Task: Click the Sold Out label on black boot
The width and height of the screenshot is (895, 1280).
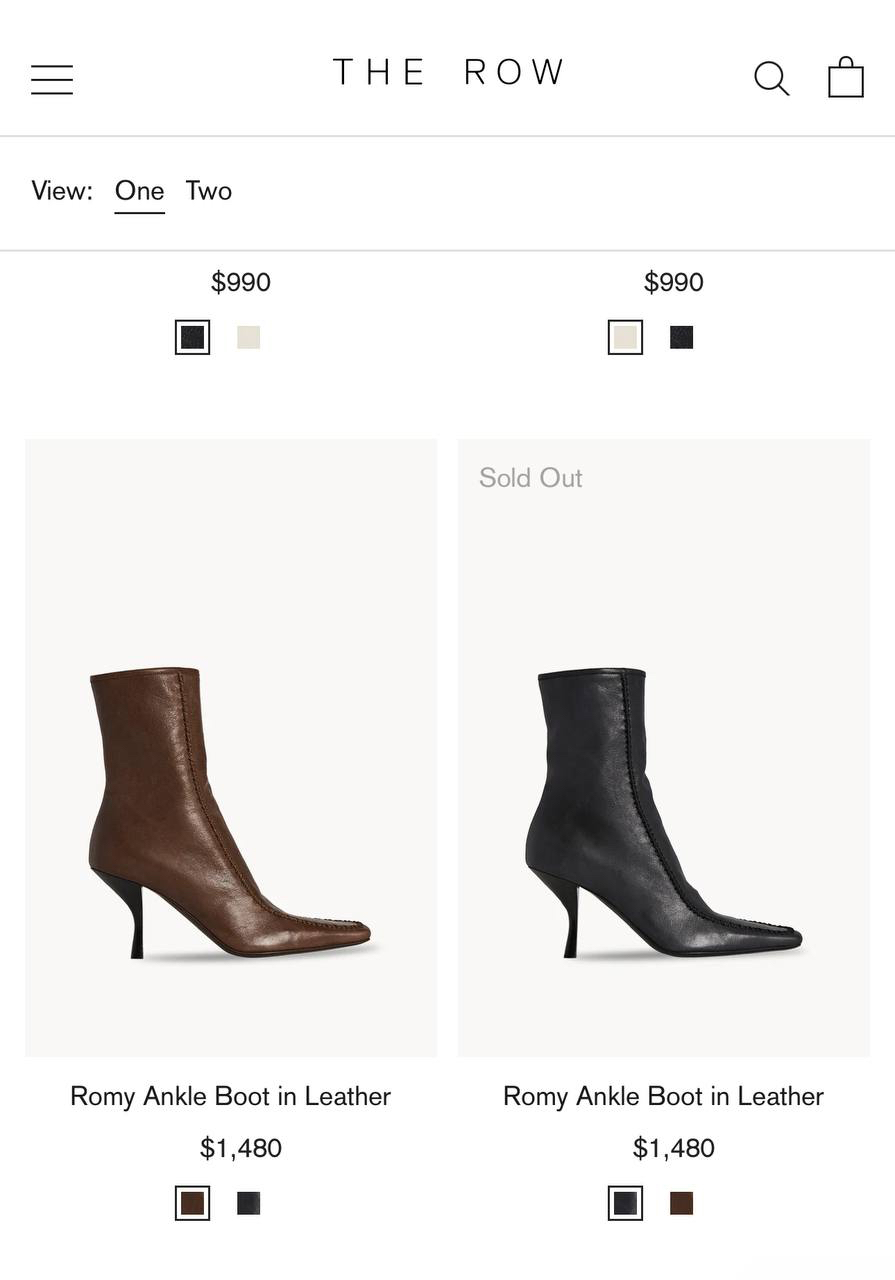Action: pyautogui.click(x=530, y=478)
